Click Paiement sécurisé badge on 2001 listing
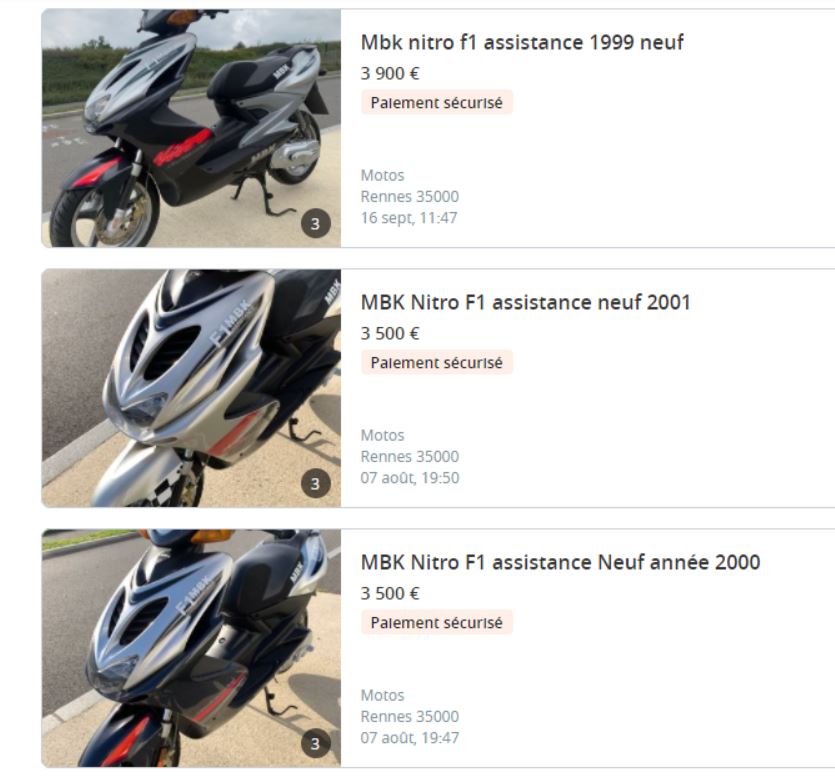Image resolution: width=835 pixels, height=782 pixels. (437, 362)
